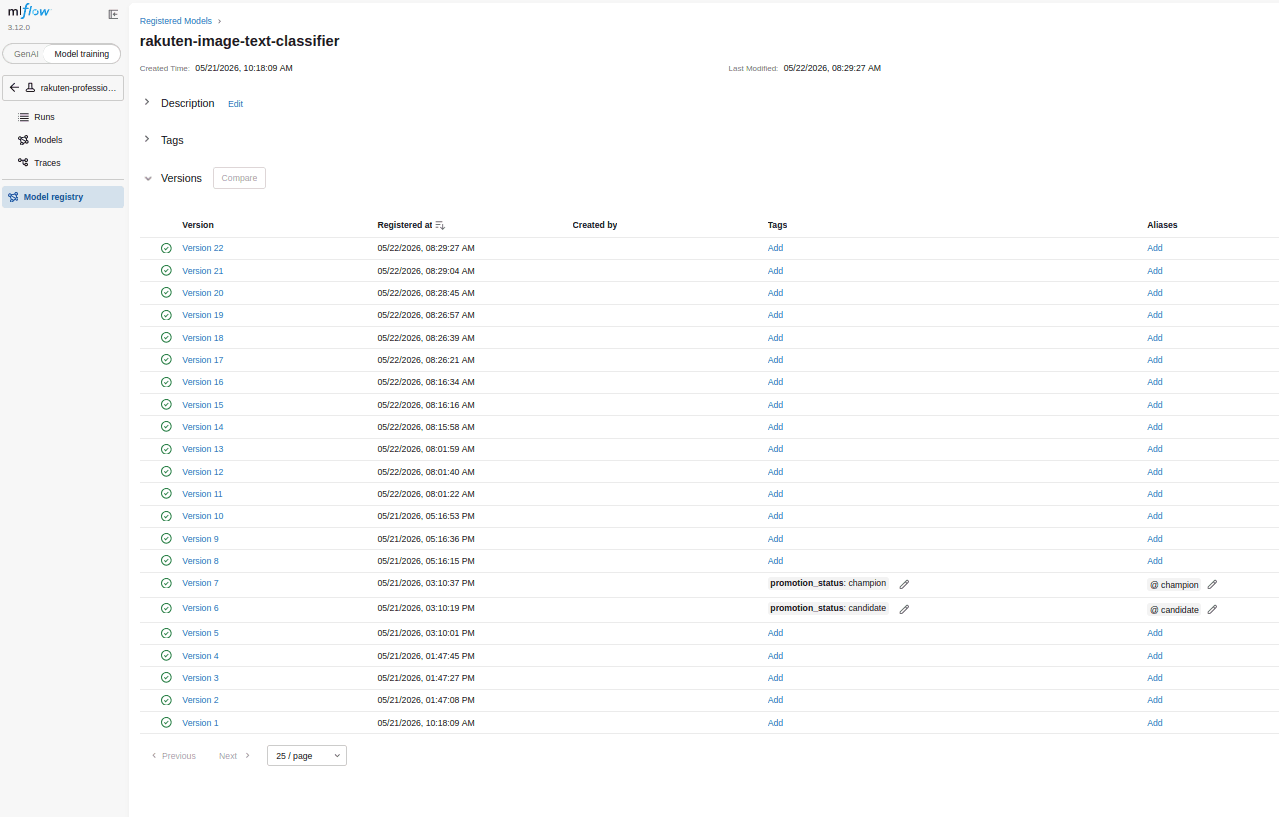Click the Model registry sidebar icon
1279x817 pixels.
tap(13, 197)
